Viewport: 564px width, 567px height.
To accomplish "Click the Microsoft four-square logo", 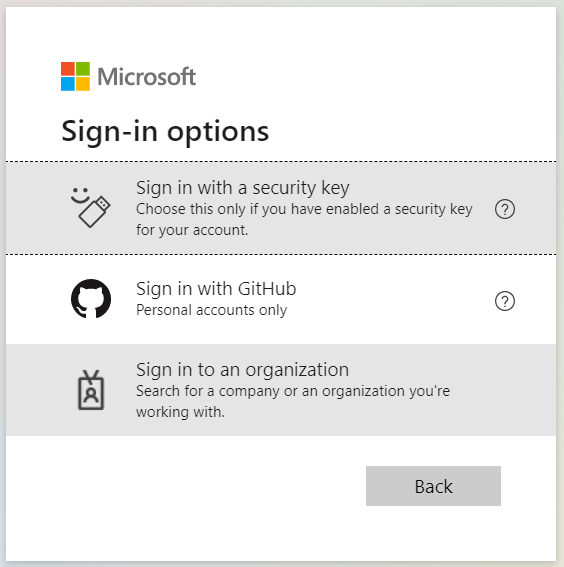I will click(75, 76).
